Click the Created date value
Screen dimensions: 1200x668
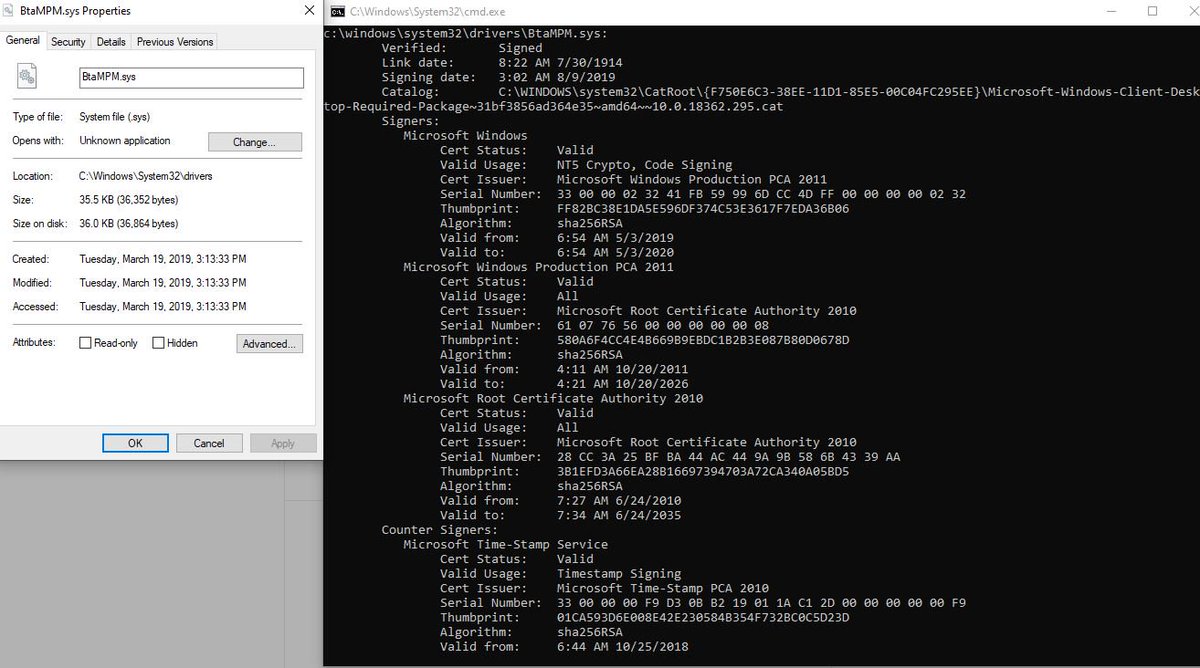tap(163, 259)
